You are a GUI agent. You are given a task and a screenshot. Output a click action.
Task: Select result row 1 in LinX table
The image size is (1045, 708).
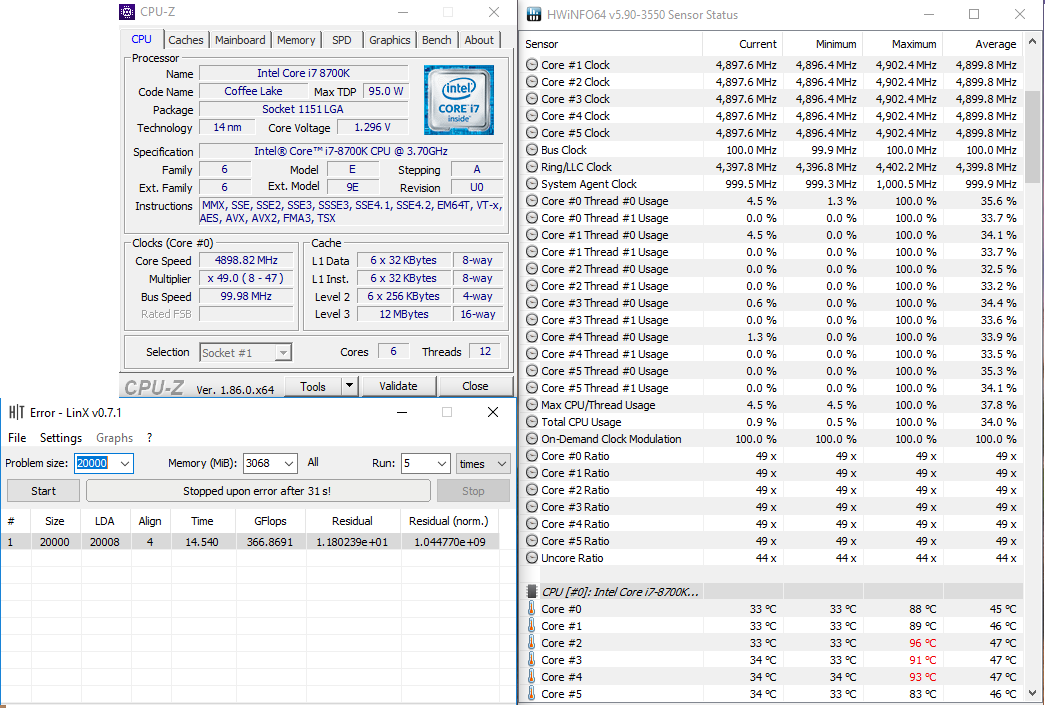tap(250, 542)
